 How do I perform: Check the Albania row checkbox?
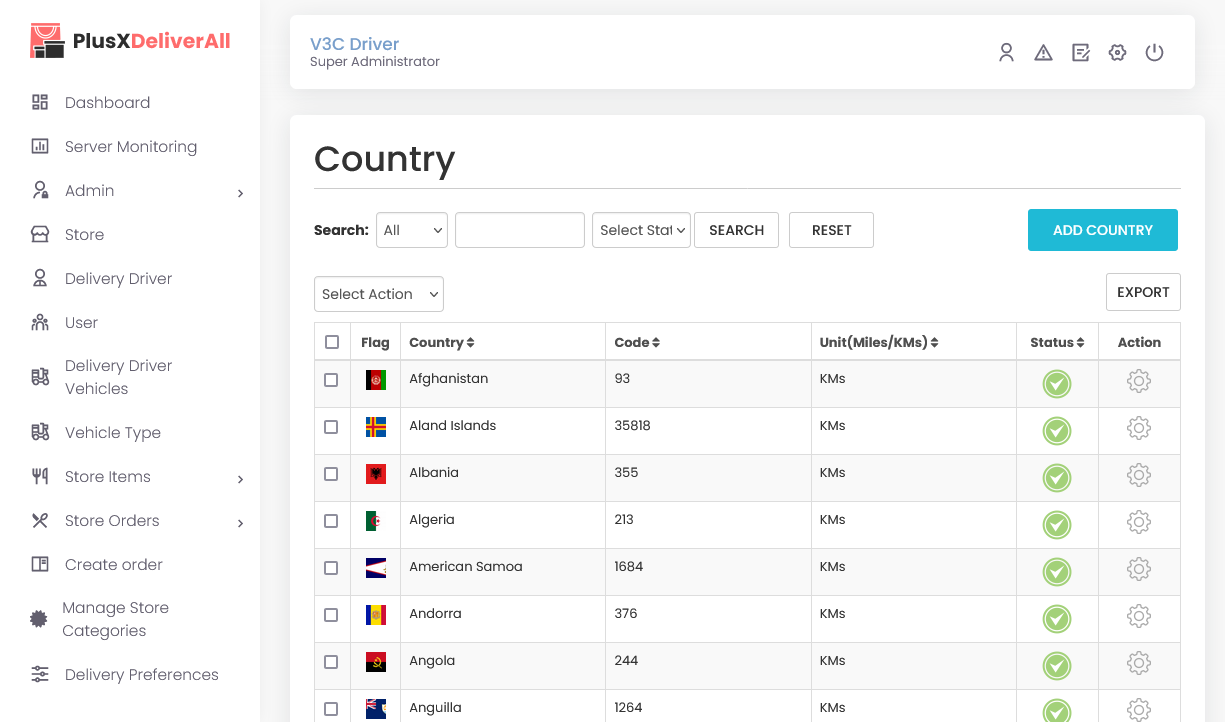[331, 474]
